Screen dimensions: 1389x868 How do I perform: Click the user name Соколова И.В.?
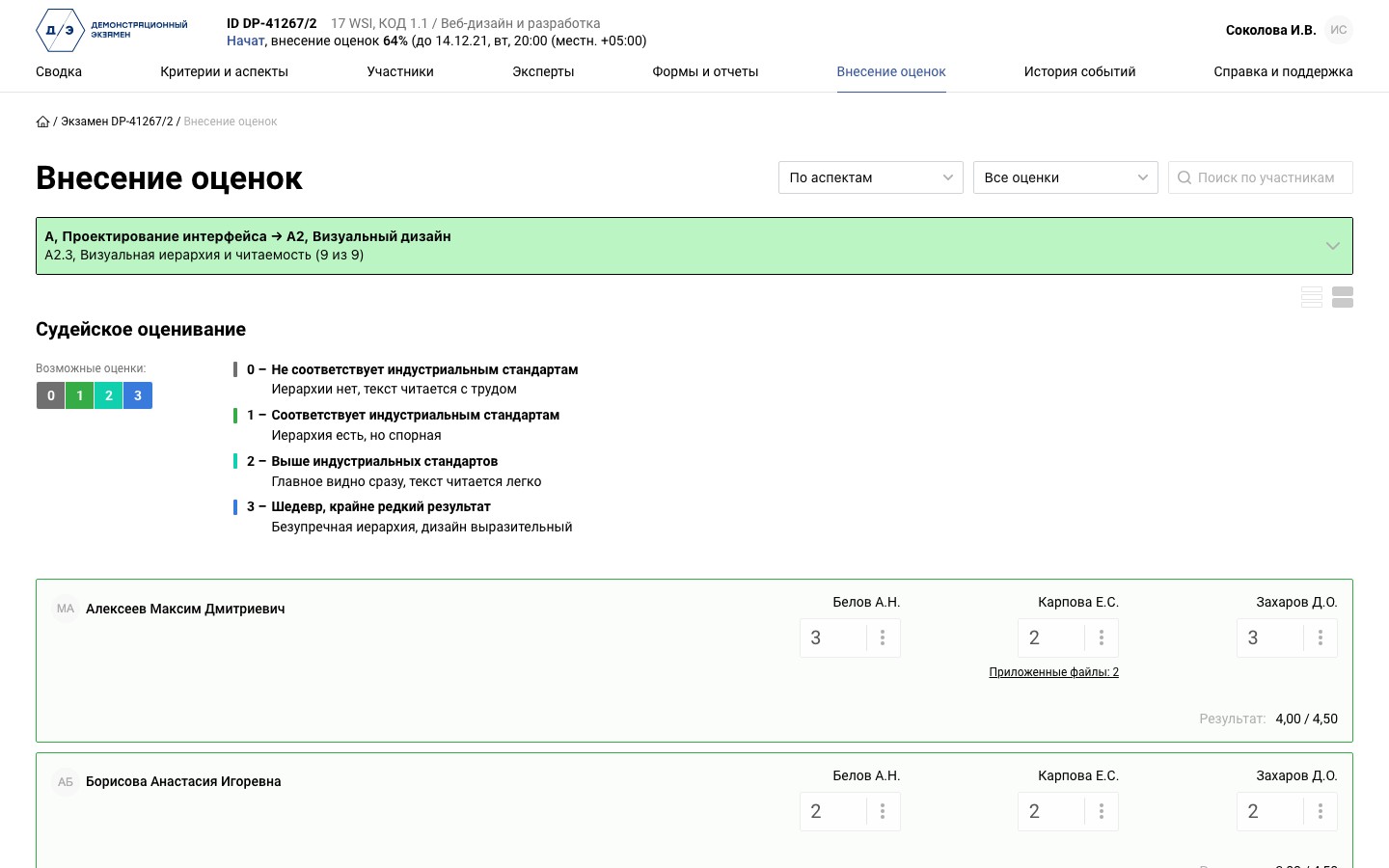1270,30
